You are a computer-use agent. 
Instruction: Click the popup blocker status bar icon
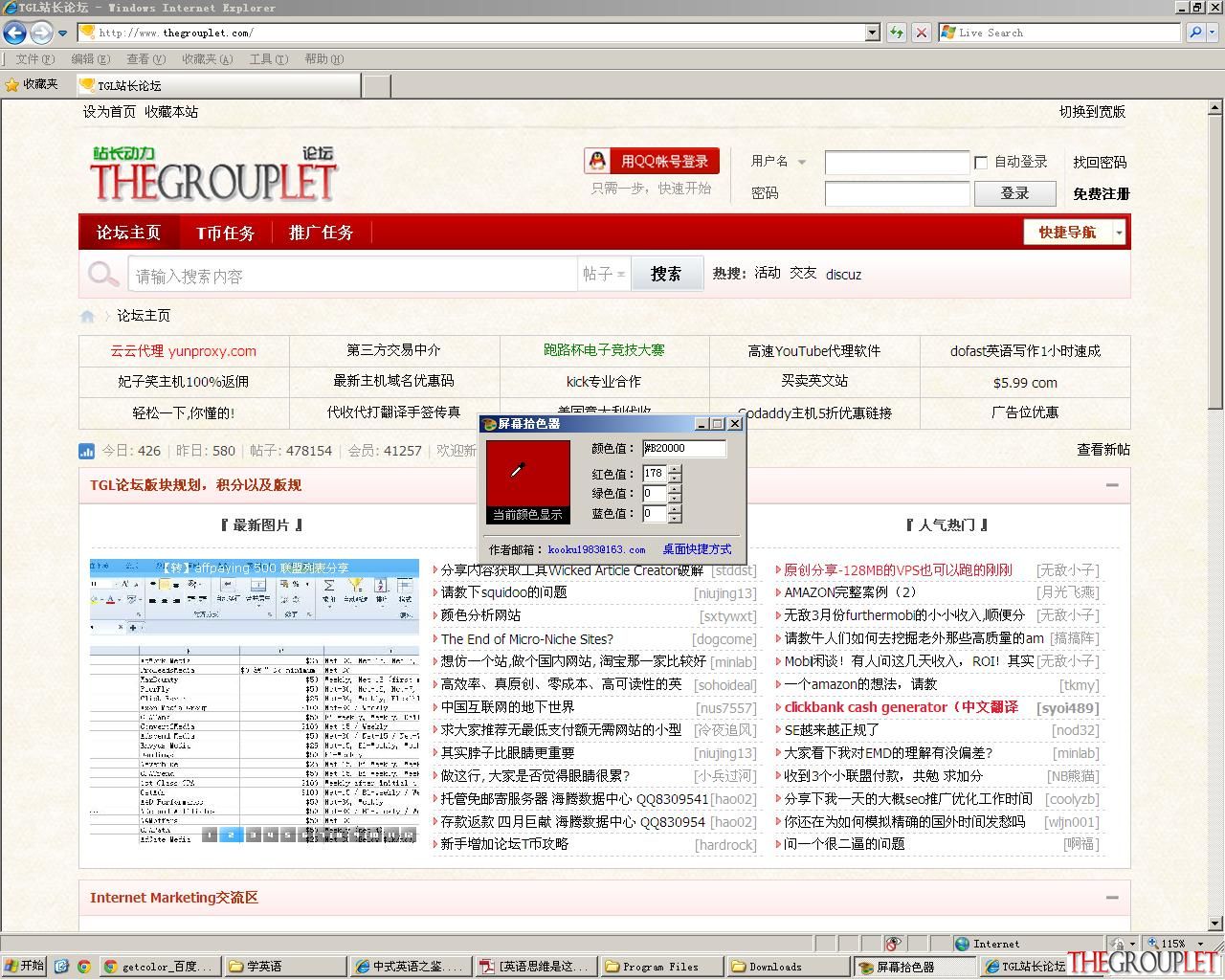[893, 944]
